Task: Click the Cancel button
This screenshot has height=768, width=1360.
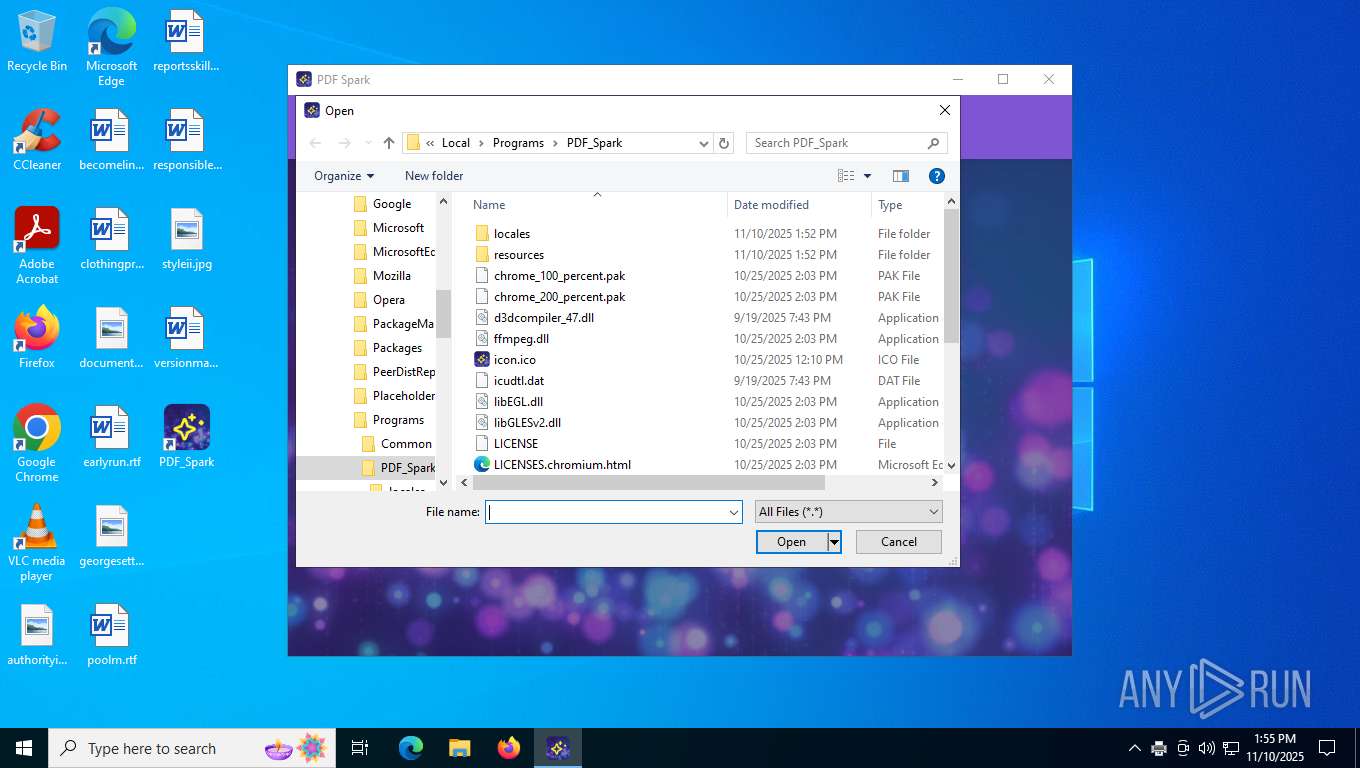Action: click(899, 542)
